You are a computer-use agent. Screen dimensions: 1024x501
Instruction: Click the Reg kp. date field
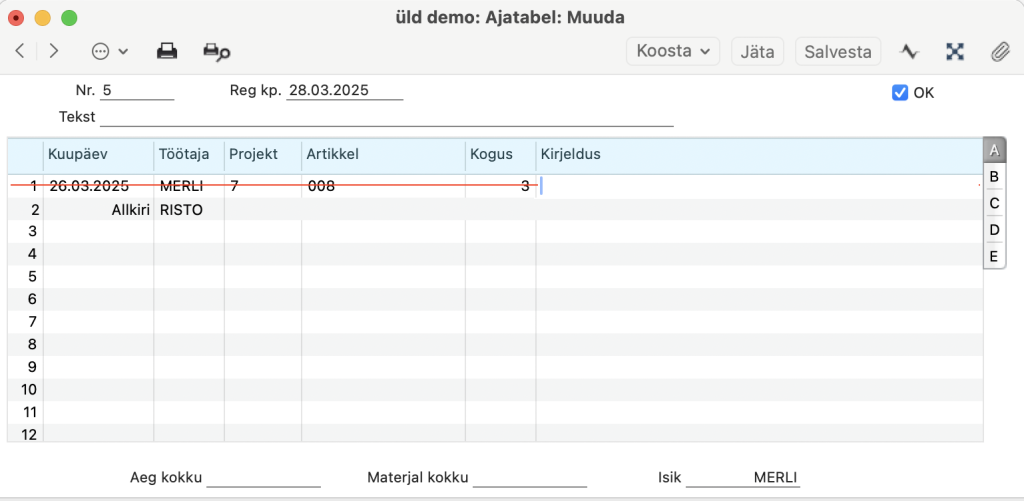(x=344, y=91)
